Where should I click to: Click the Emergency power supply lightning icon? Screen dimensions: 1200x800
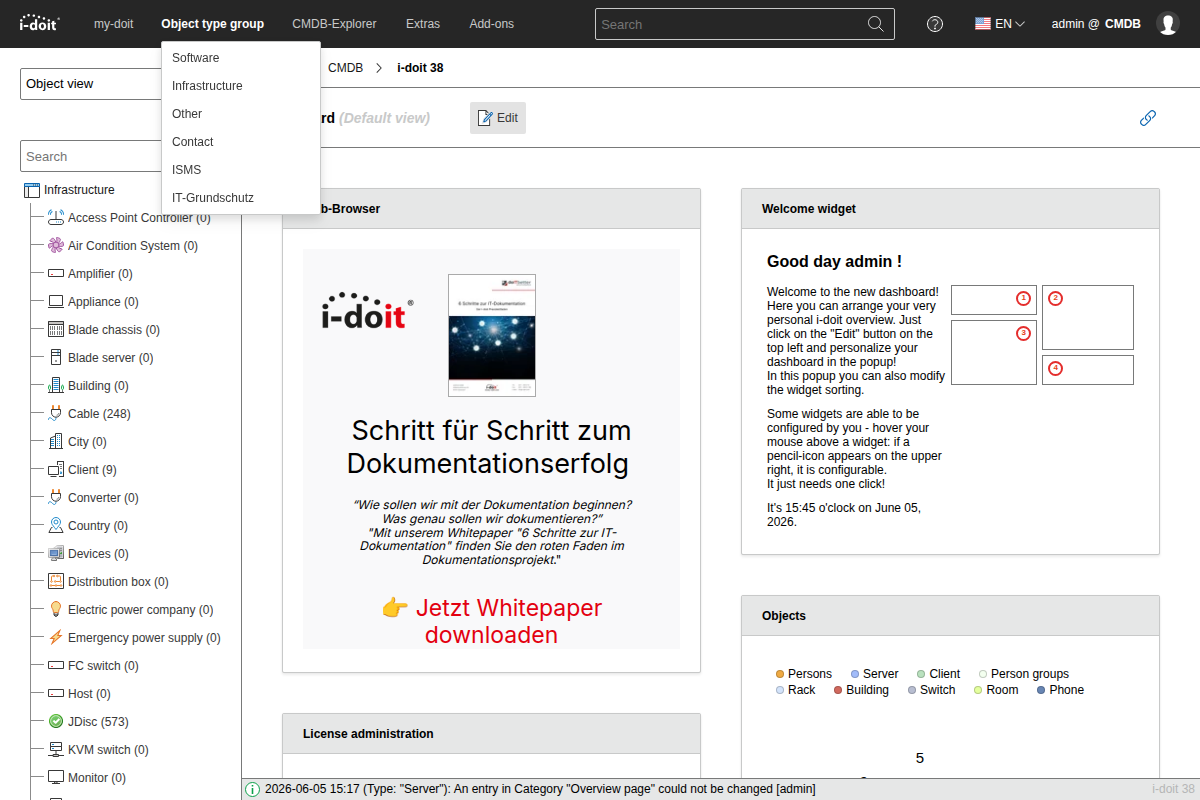(56, 638)
